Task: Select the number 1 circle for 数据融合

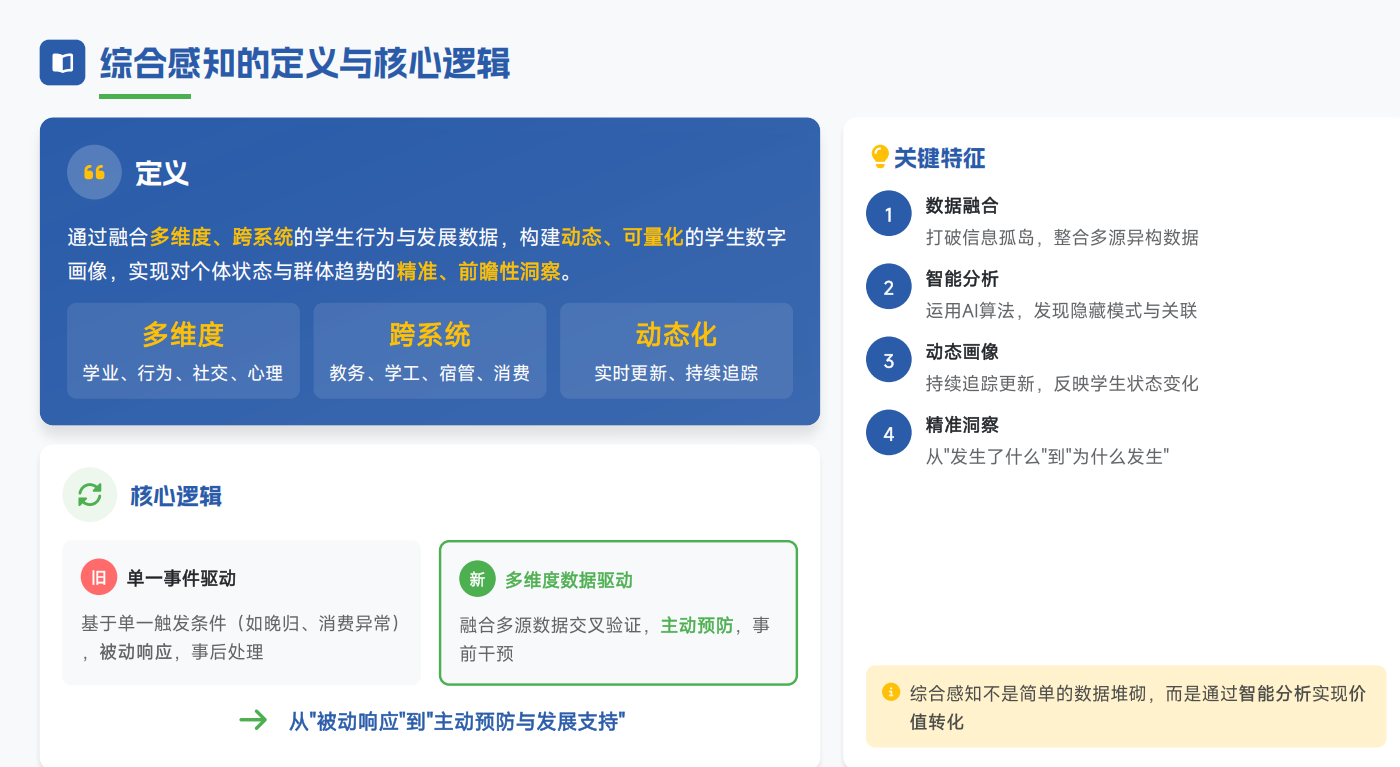Action: [x=888, y=214]
